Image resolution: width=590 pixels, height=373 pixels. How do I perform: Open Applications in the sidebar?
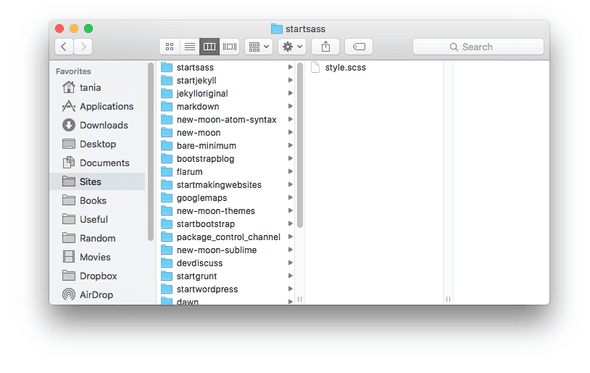point(97,106)
